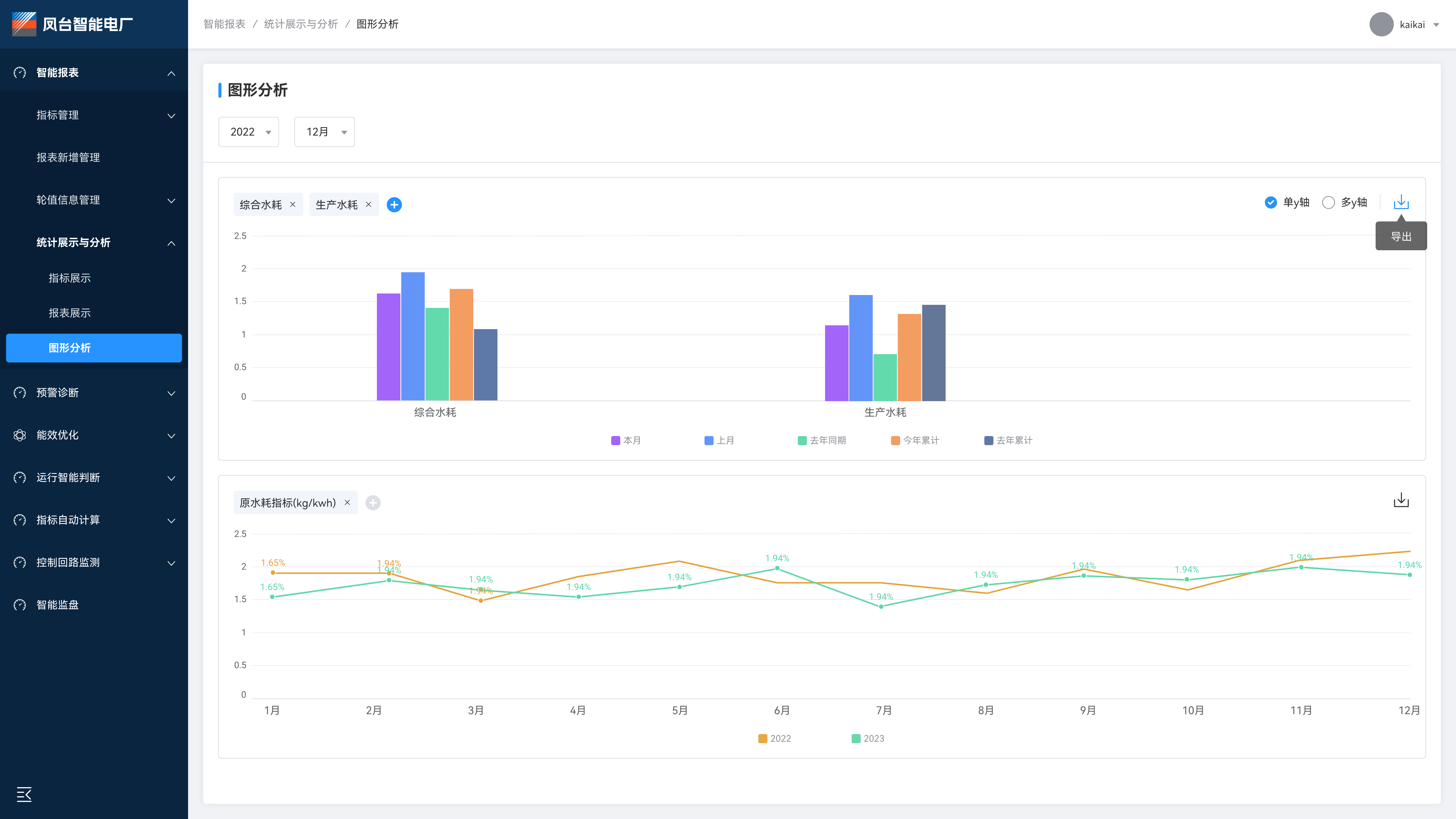Click the 综合水耗 axis label
The width and height of the screenshot is (1456, 819).
pos(435,412)
